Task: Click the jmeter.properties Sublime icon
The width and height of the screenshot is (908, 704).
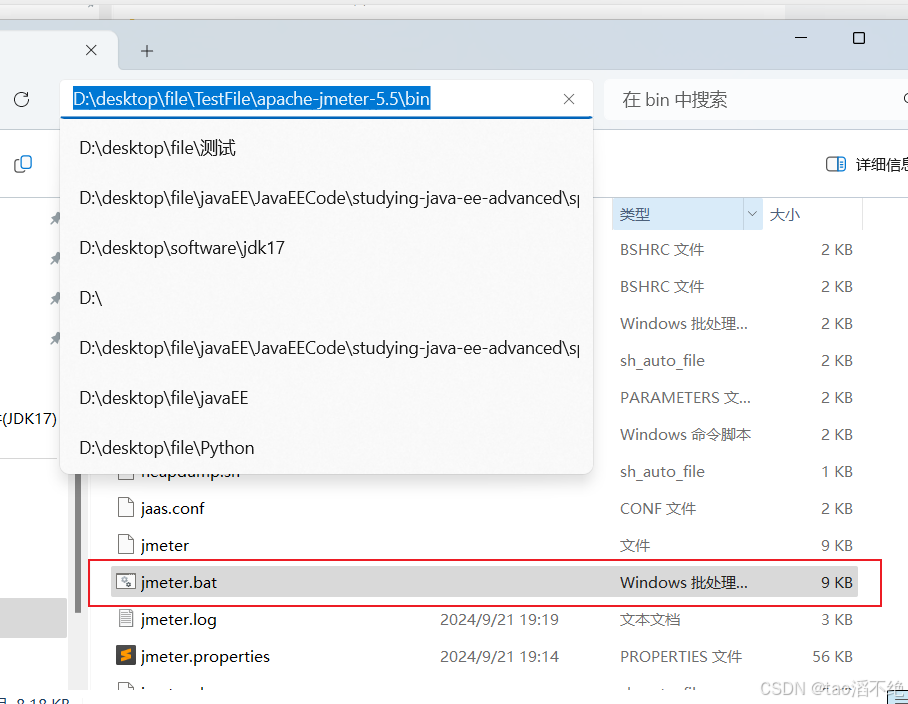Action: point(126,655)
